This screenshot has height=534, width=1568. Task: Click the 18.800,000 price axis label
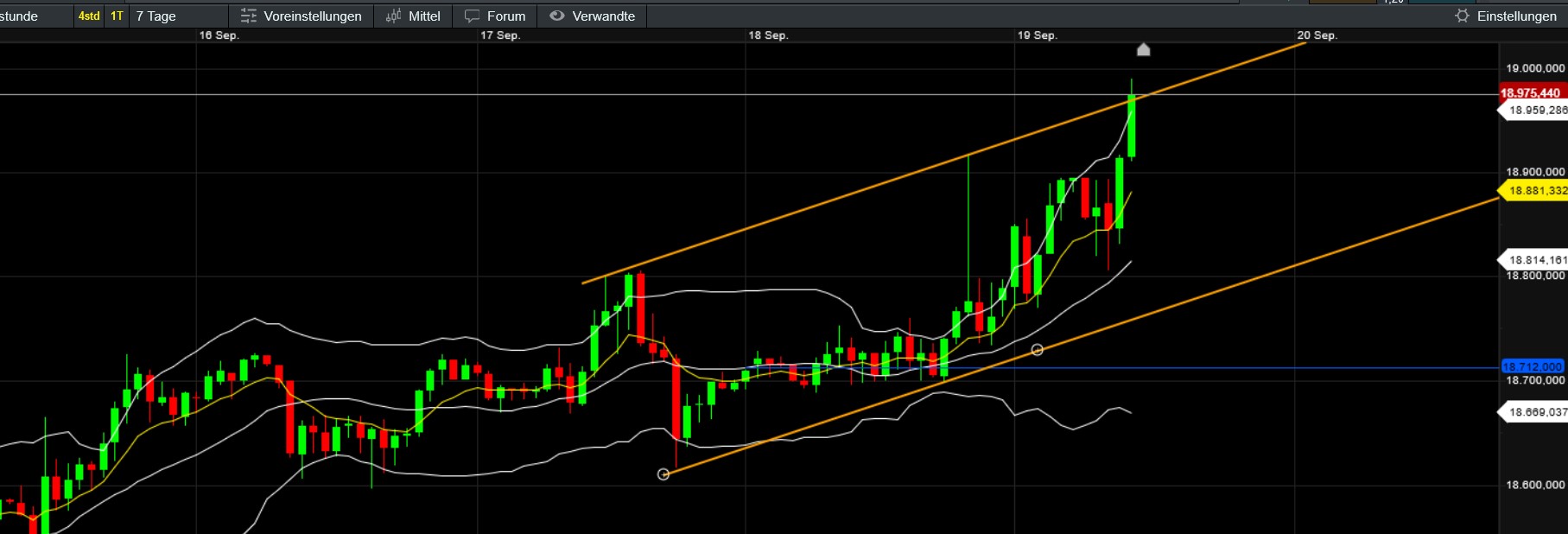(1535, 276)
